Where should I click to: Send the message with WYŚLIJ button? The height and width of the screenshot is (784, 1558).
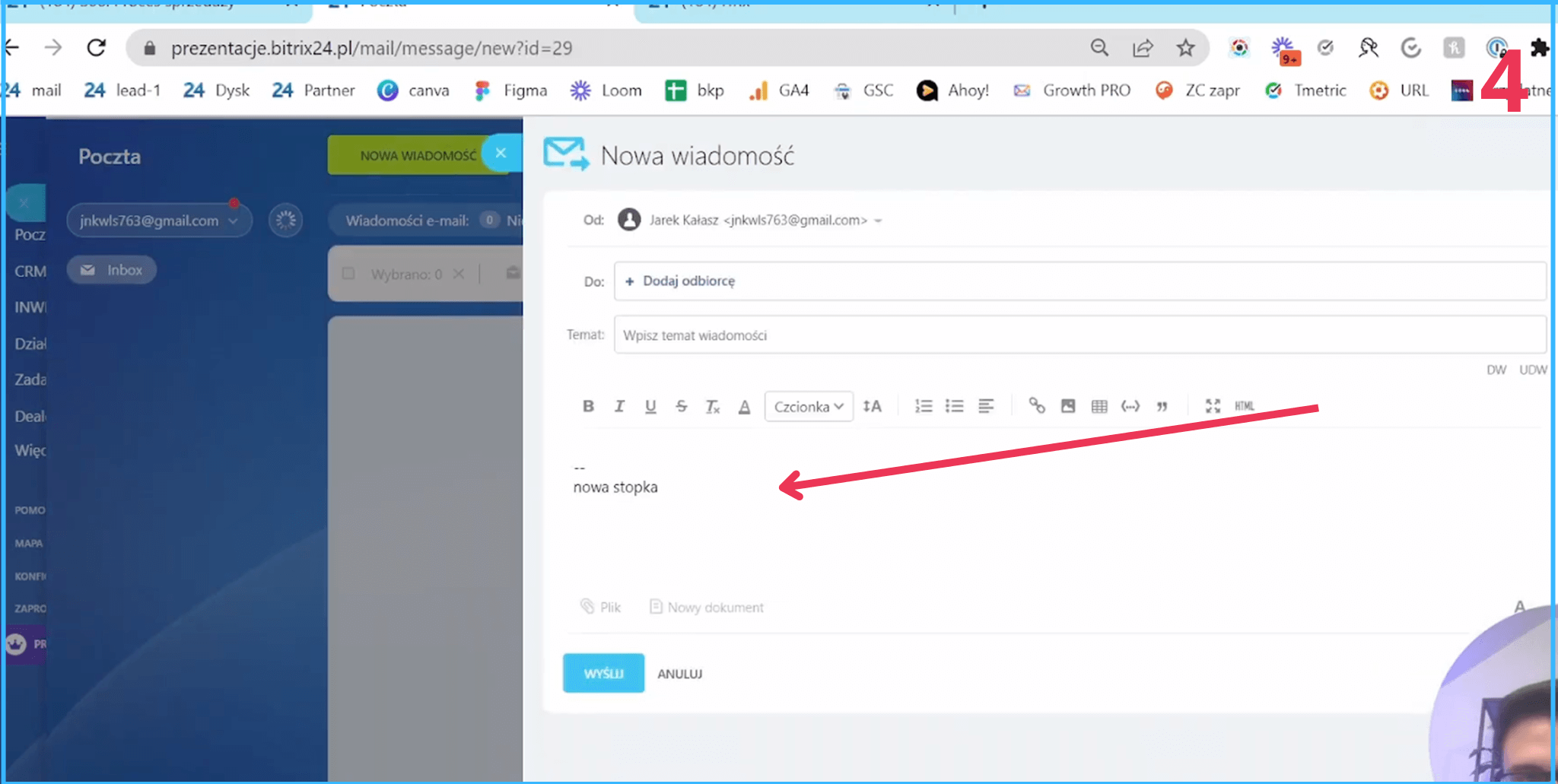[603, 673]
